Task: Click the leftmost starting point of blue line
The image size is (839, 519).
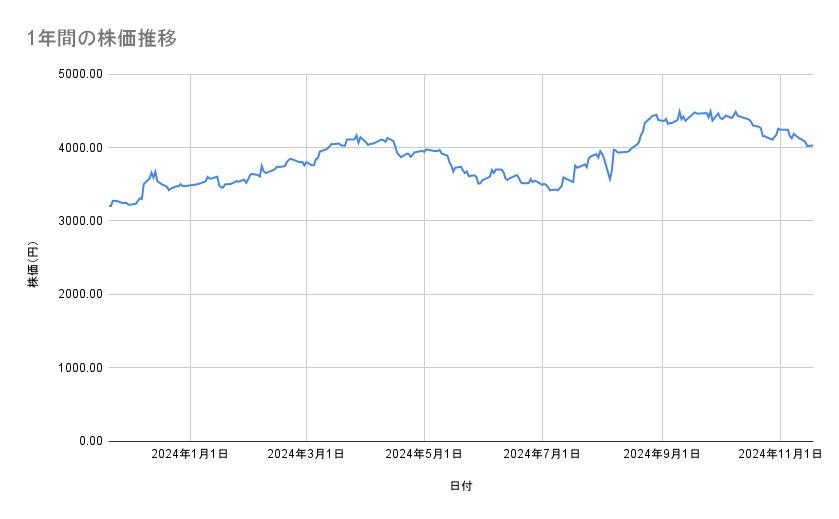Action: tap(110, 206)
